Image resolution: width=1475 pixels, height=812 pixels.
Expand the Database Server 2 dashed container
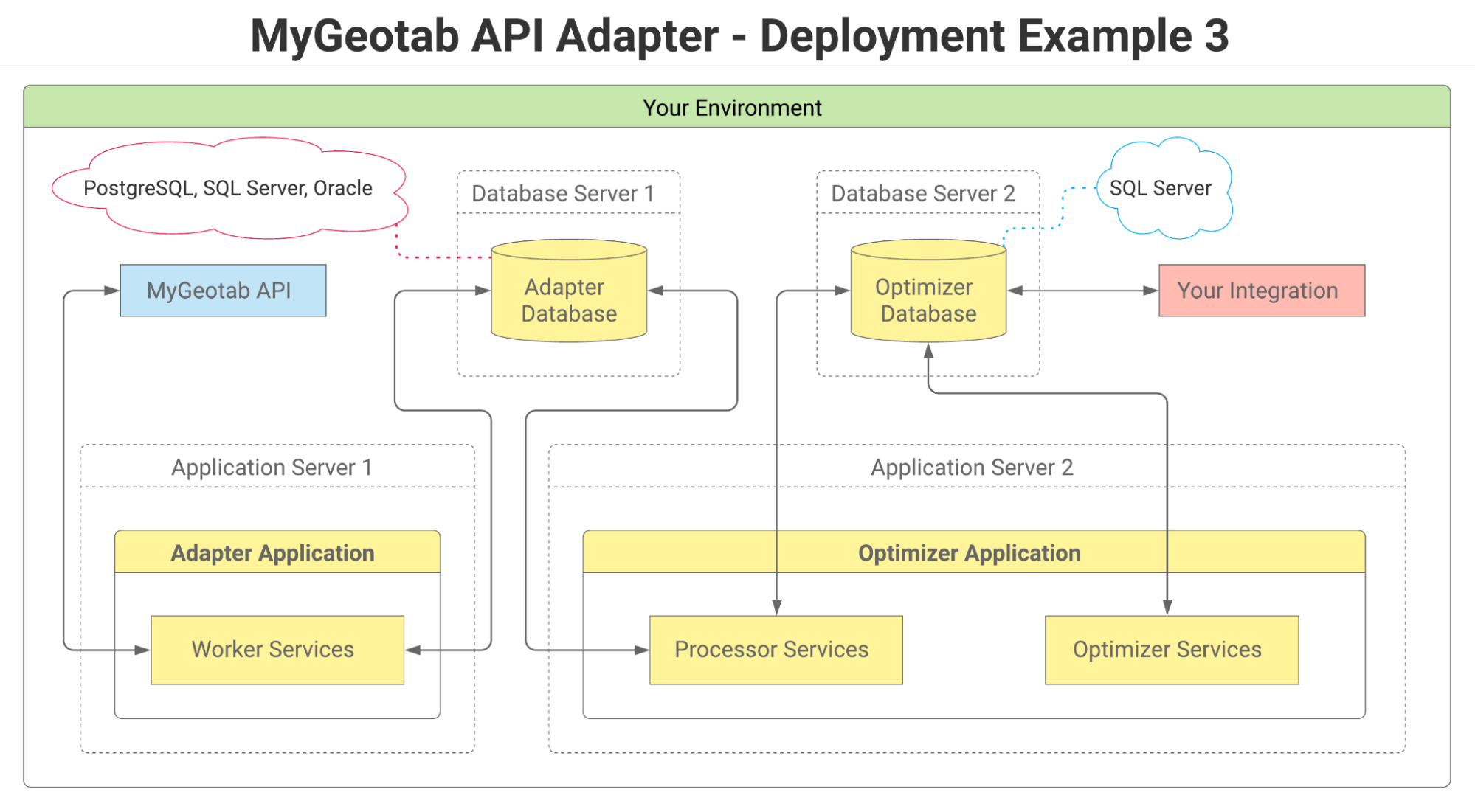pos(924,193)
